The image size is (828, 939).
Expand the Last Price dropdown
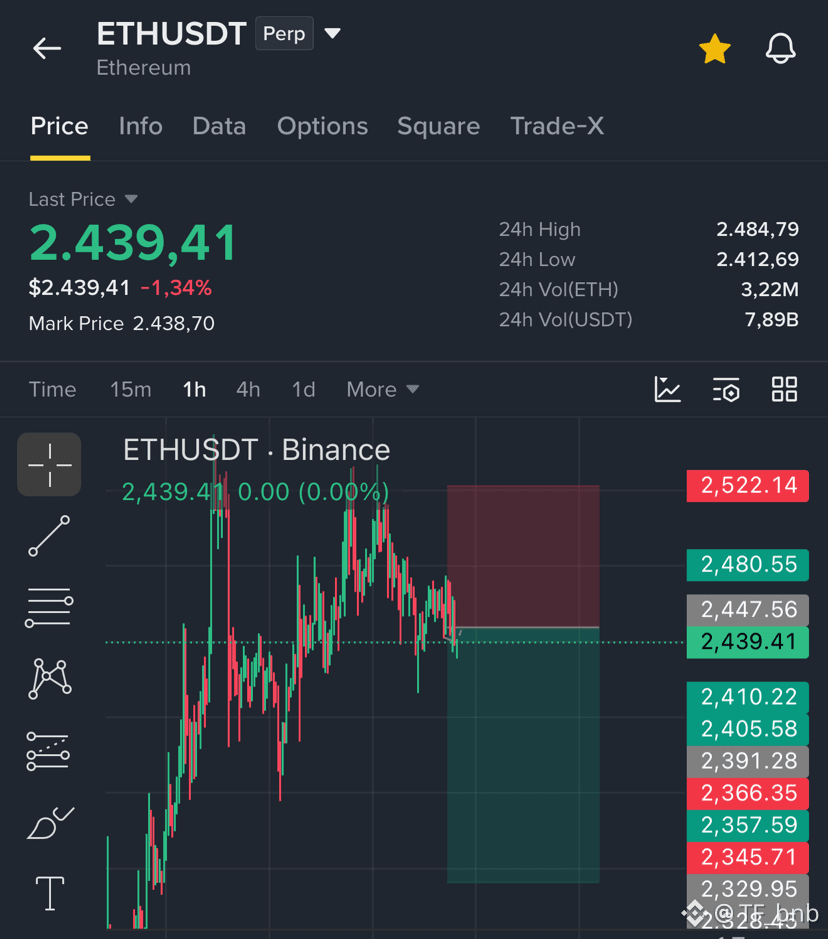click(83, 199)
